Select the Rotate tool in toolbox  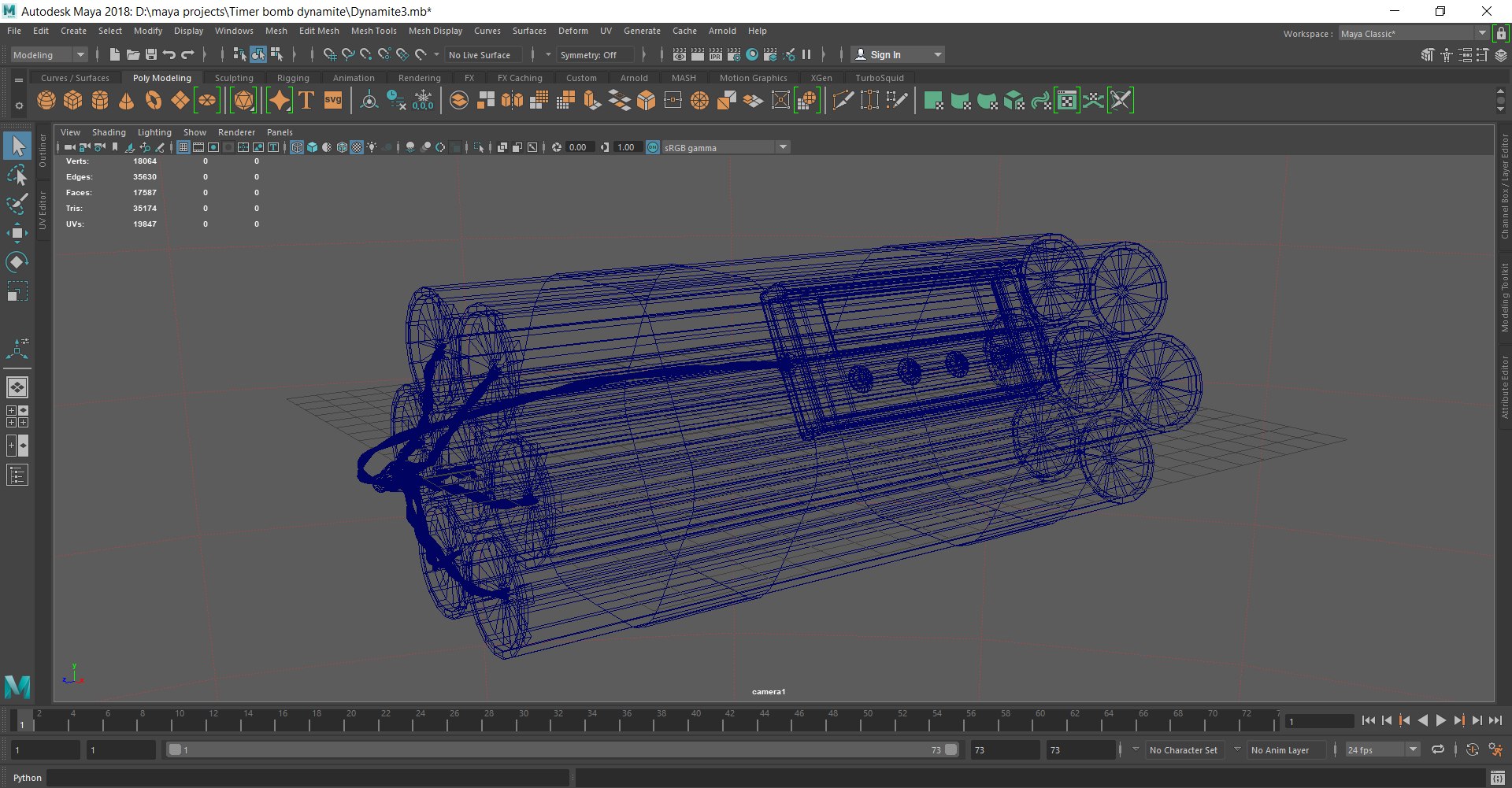pos(17,261)
